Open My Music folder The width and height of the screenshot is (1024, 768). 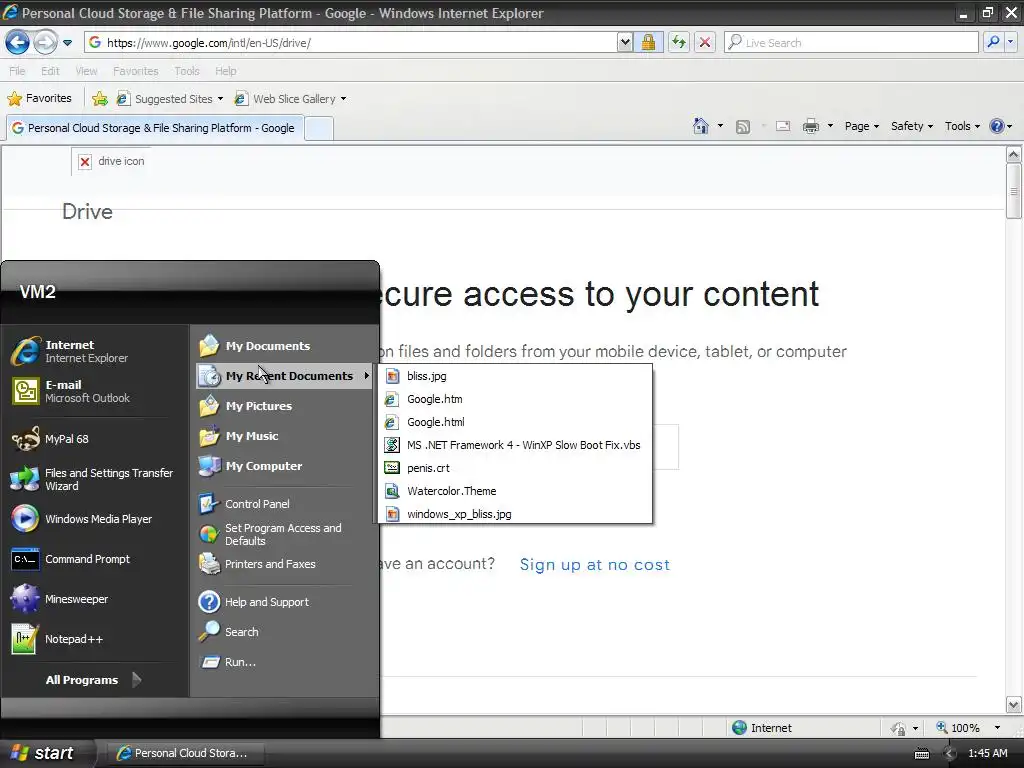284,436
